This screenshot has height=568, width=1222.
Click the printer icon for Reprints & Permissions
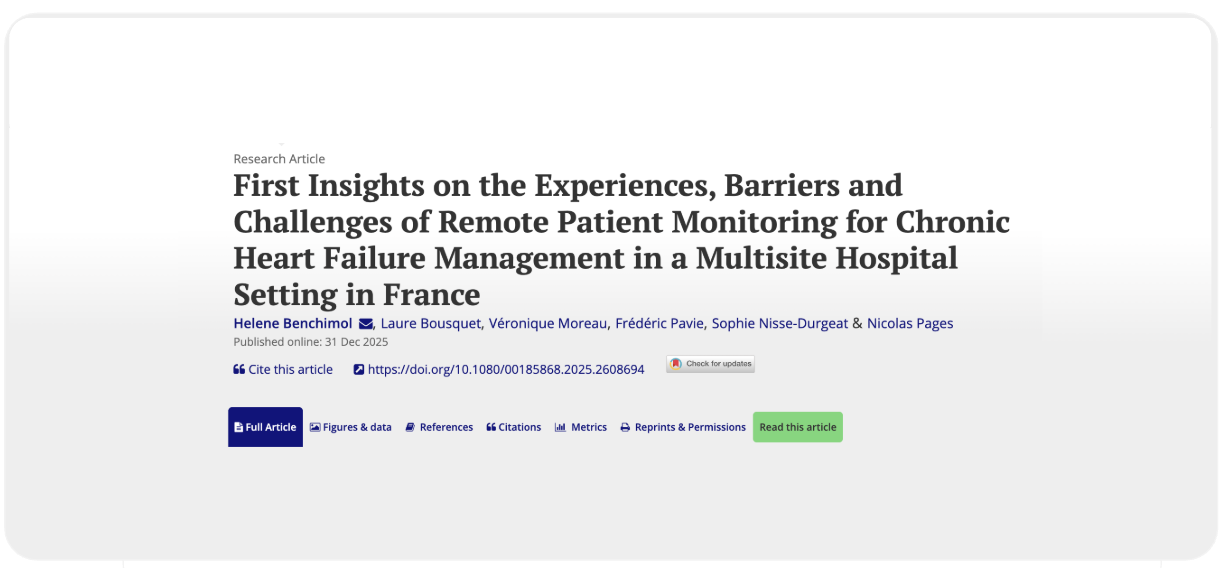(x=625, y=427)
